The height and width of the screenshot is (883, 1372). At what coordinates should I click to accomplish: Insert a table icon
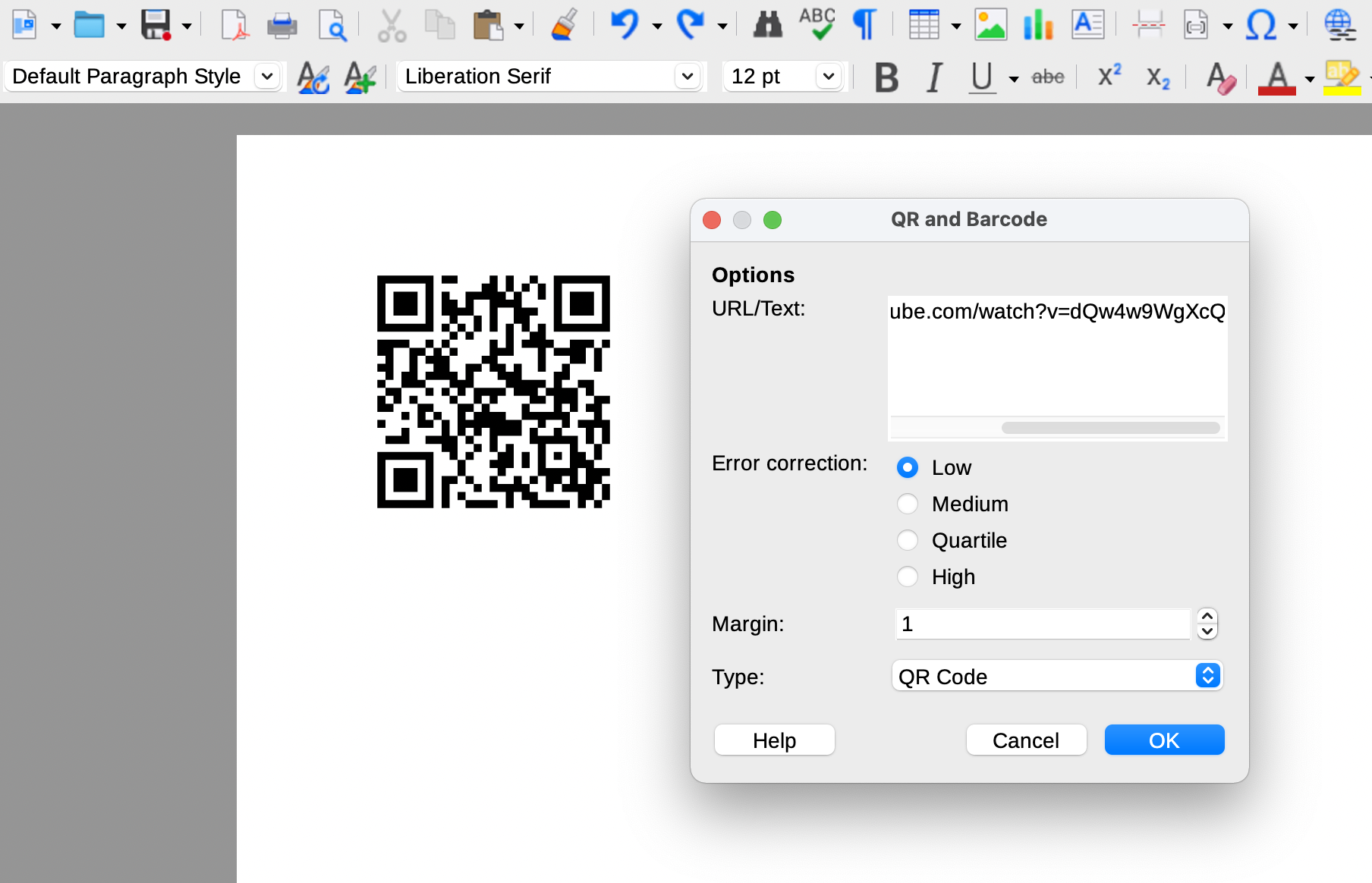pos(924,25)
